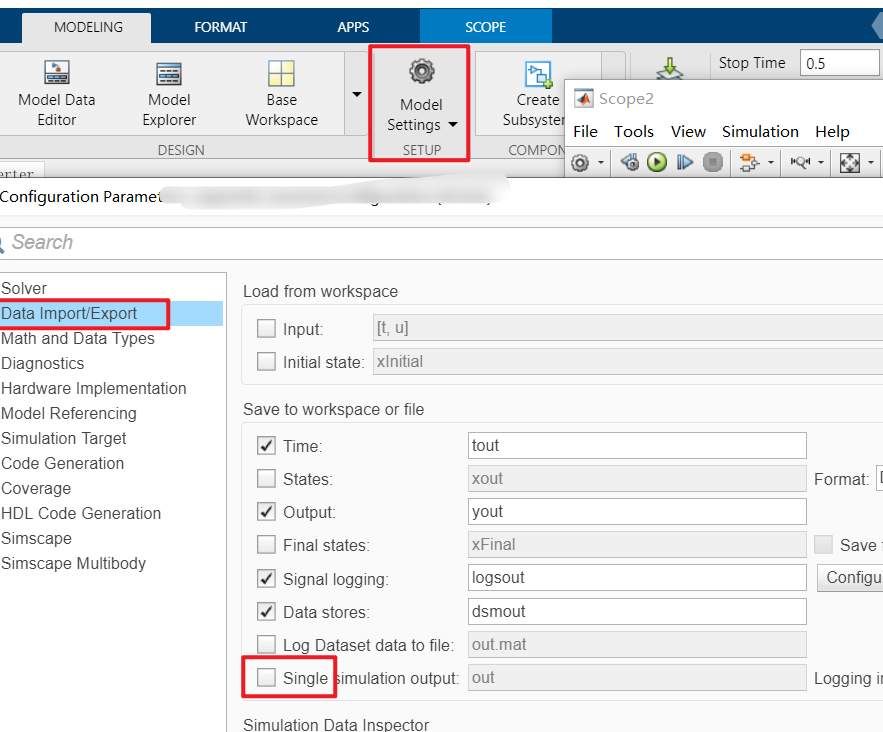Open the Simulation menu in Scope2
This screenshot has height=732, width=883.
point(760,131)
